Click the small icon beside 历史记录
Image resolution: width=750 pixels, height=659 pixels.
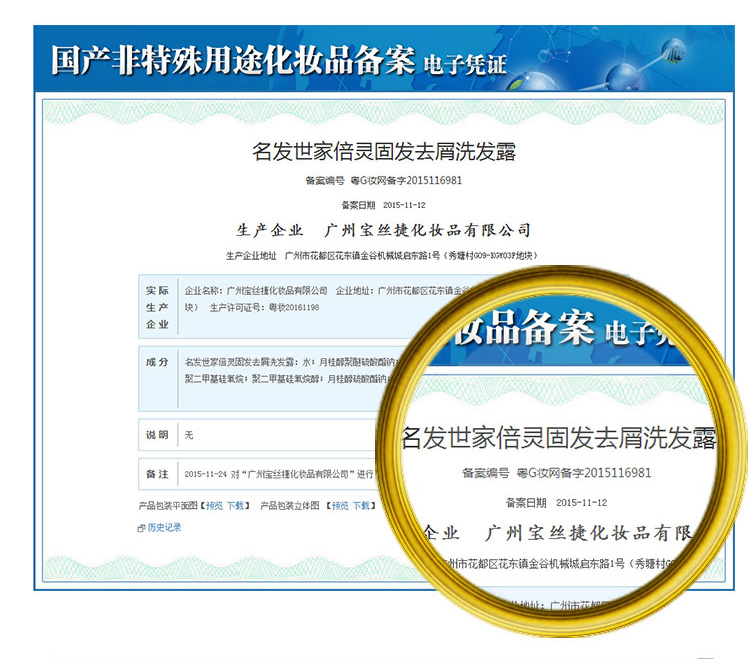141,528
